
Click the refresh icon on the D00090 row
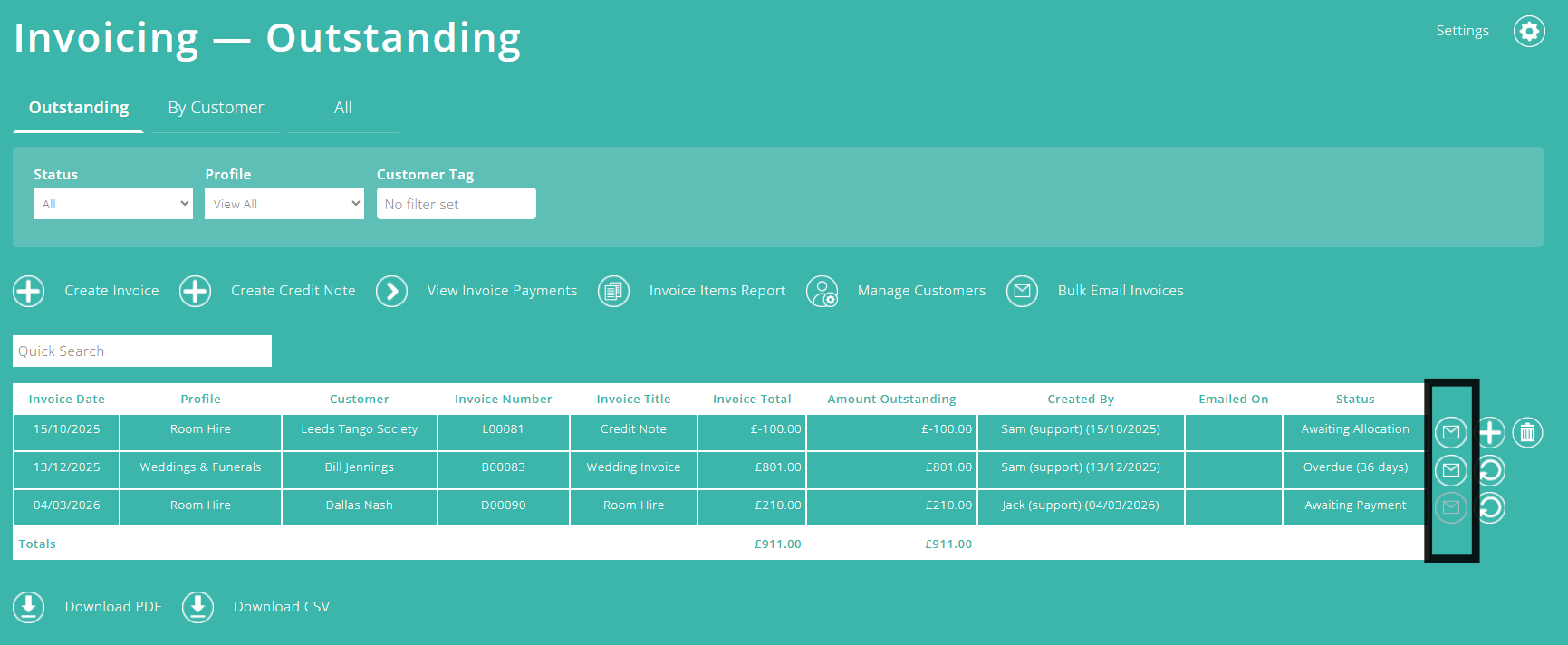click(x=1490, y=507)
